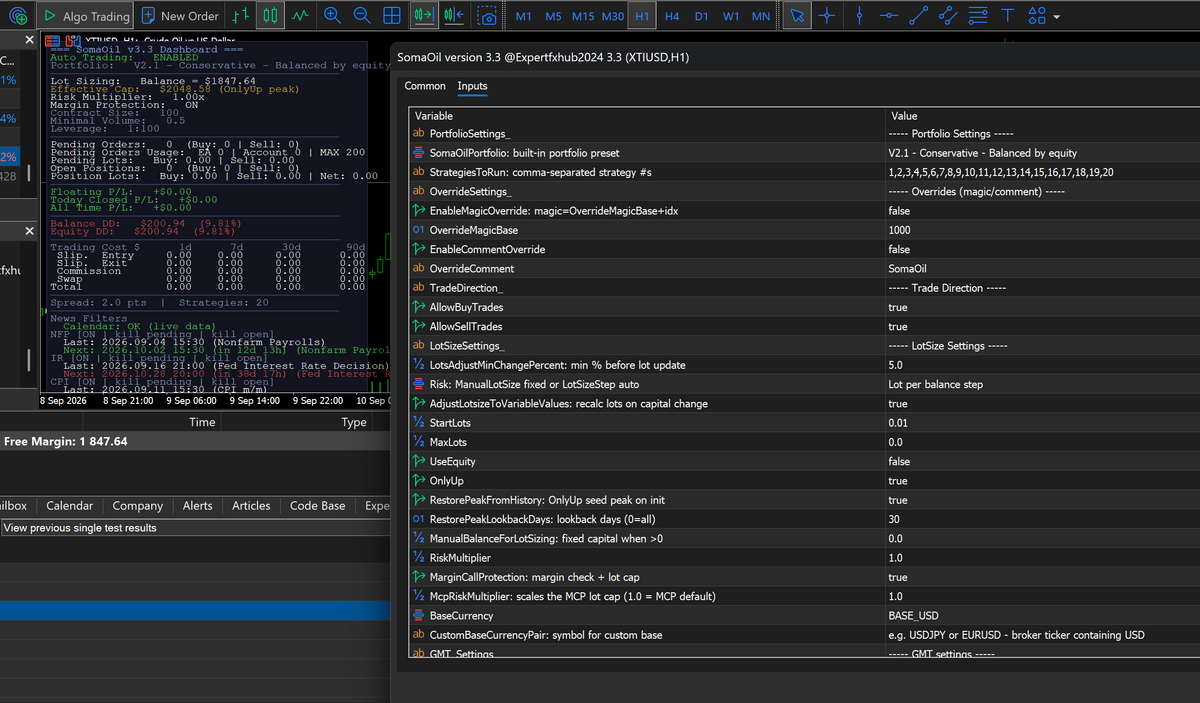Toggle chart shift from right border

[454, 16]
